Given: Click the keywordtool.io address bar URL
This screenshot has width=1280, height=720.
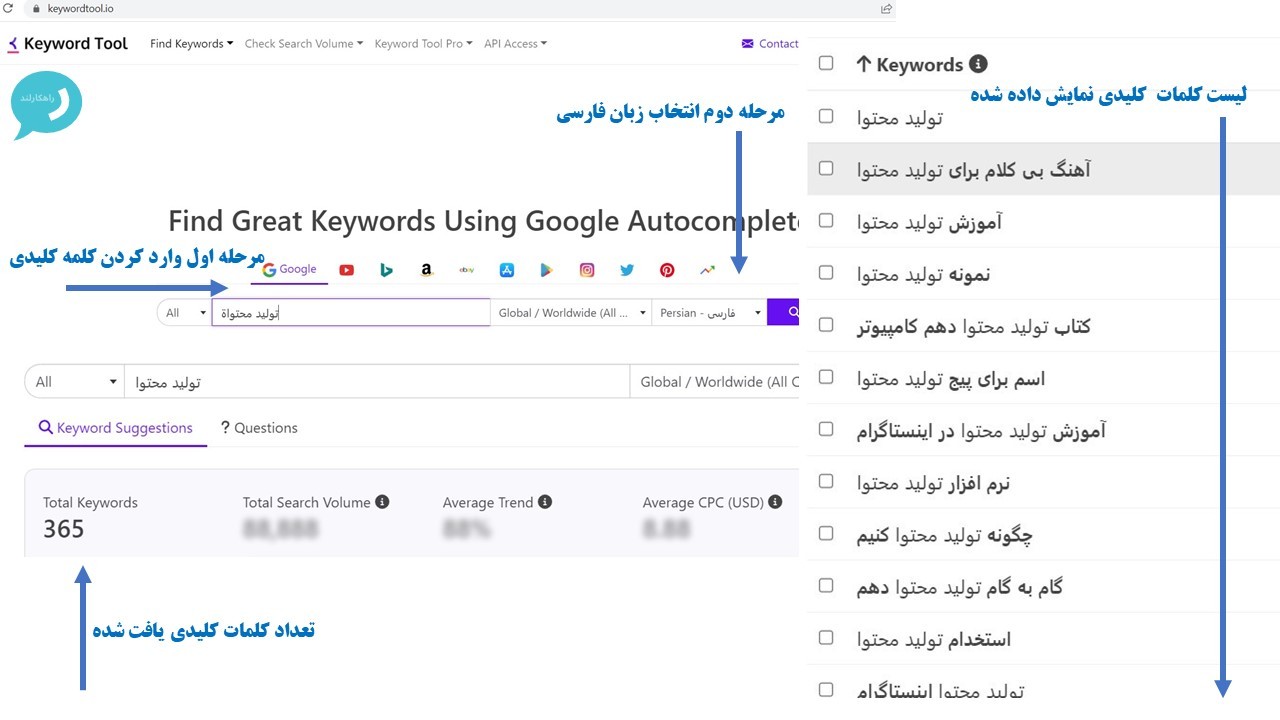Looking at the screenshot, I should 81,8.
